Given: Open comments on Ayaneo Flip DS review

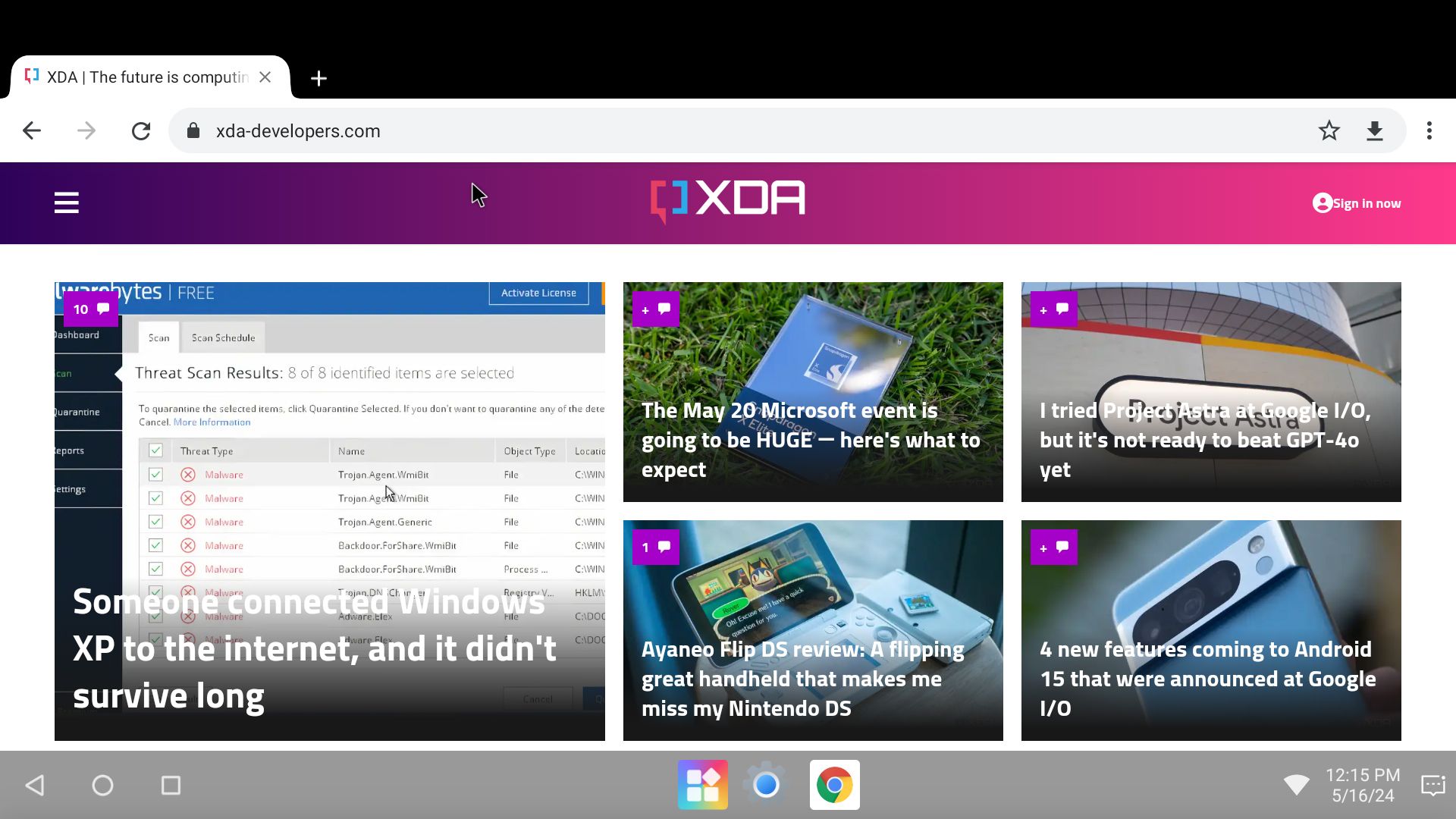Looking at the screenshot, I should click(x=656, y=548).
